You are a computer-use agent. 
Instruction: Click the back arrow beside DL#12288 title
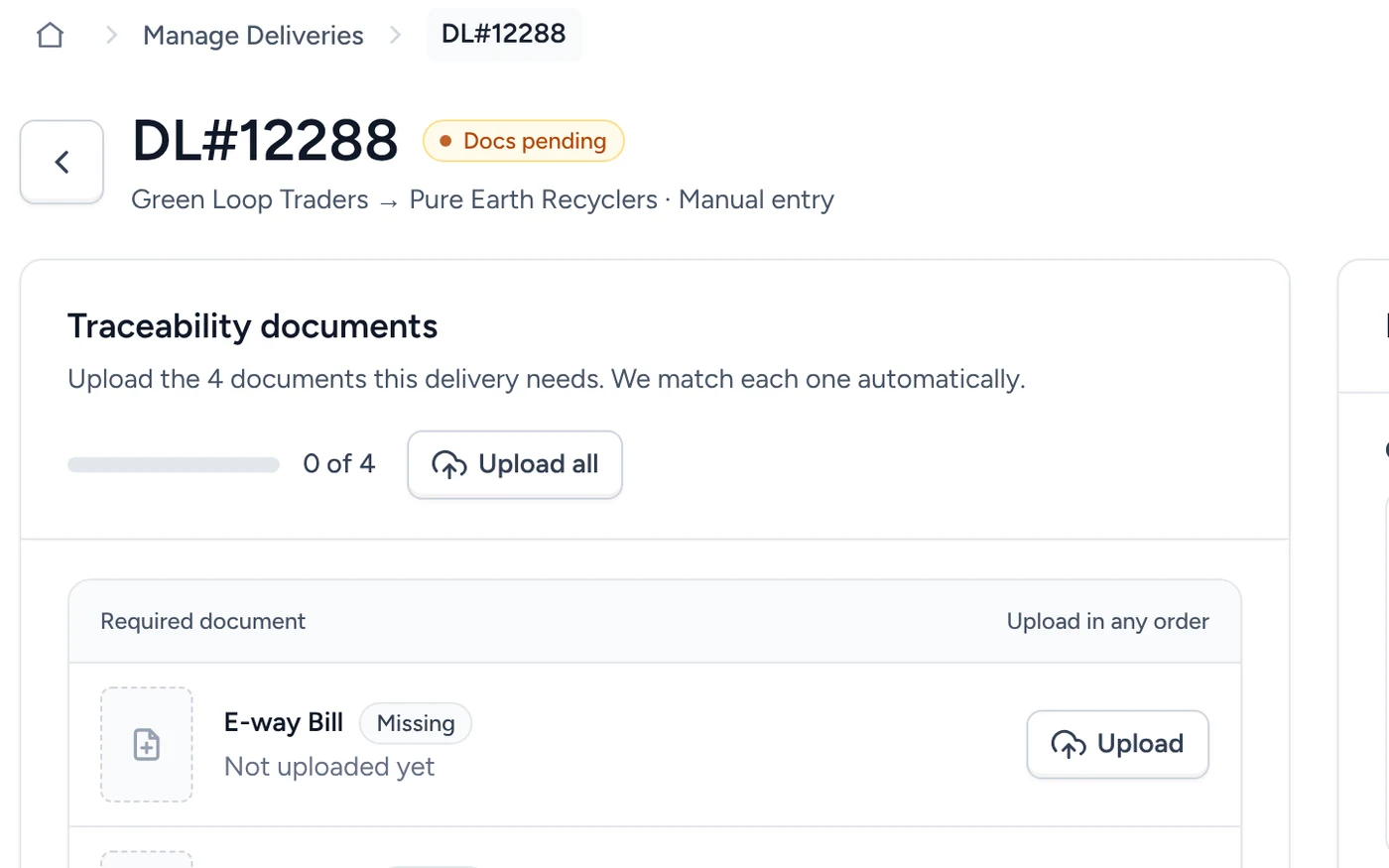62,162
